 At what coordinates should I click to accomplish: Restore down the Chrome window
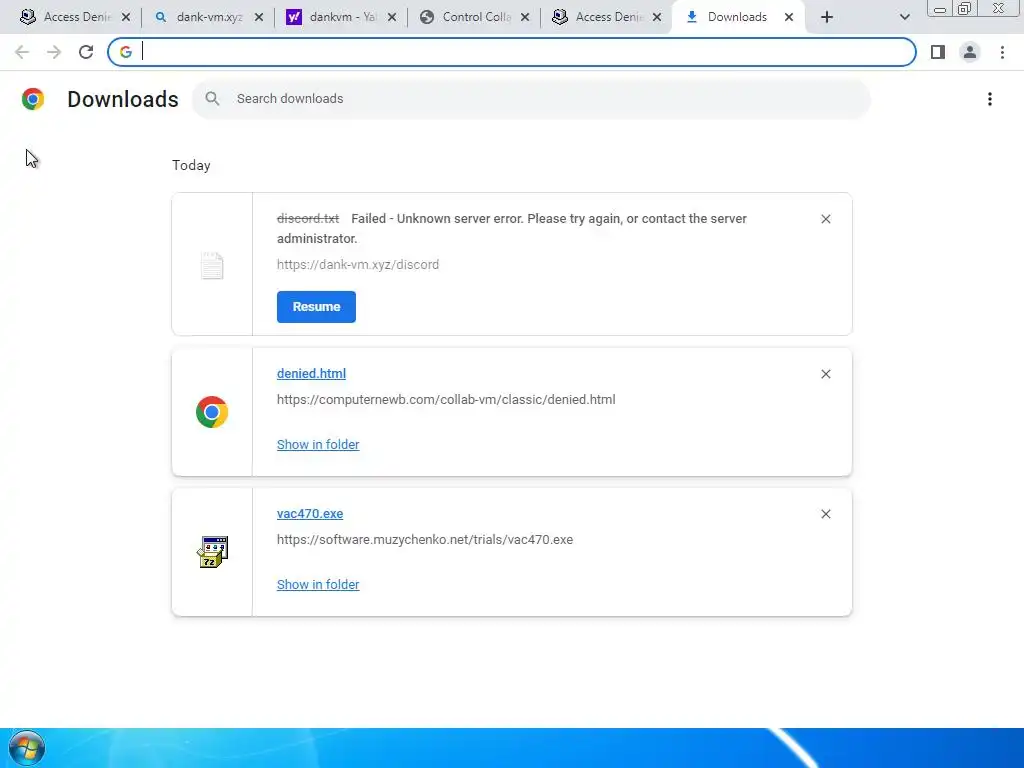click(x=965, y=9)
